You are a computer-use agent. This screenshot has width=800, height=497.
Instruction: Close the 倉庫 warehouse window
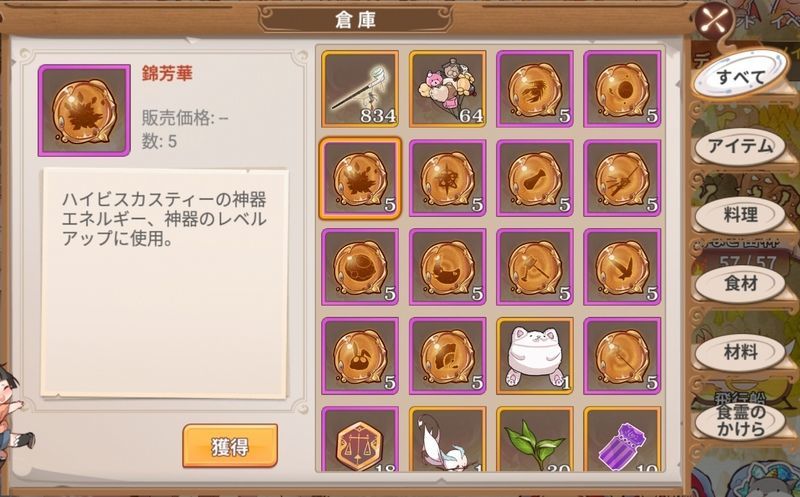(x=716, y=21)
